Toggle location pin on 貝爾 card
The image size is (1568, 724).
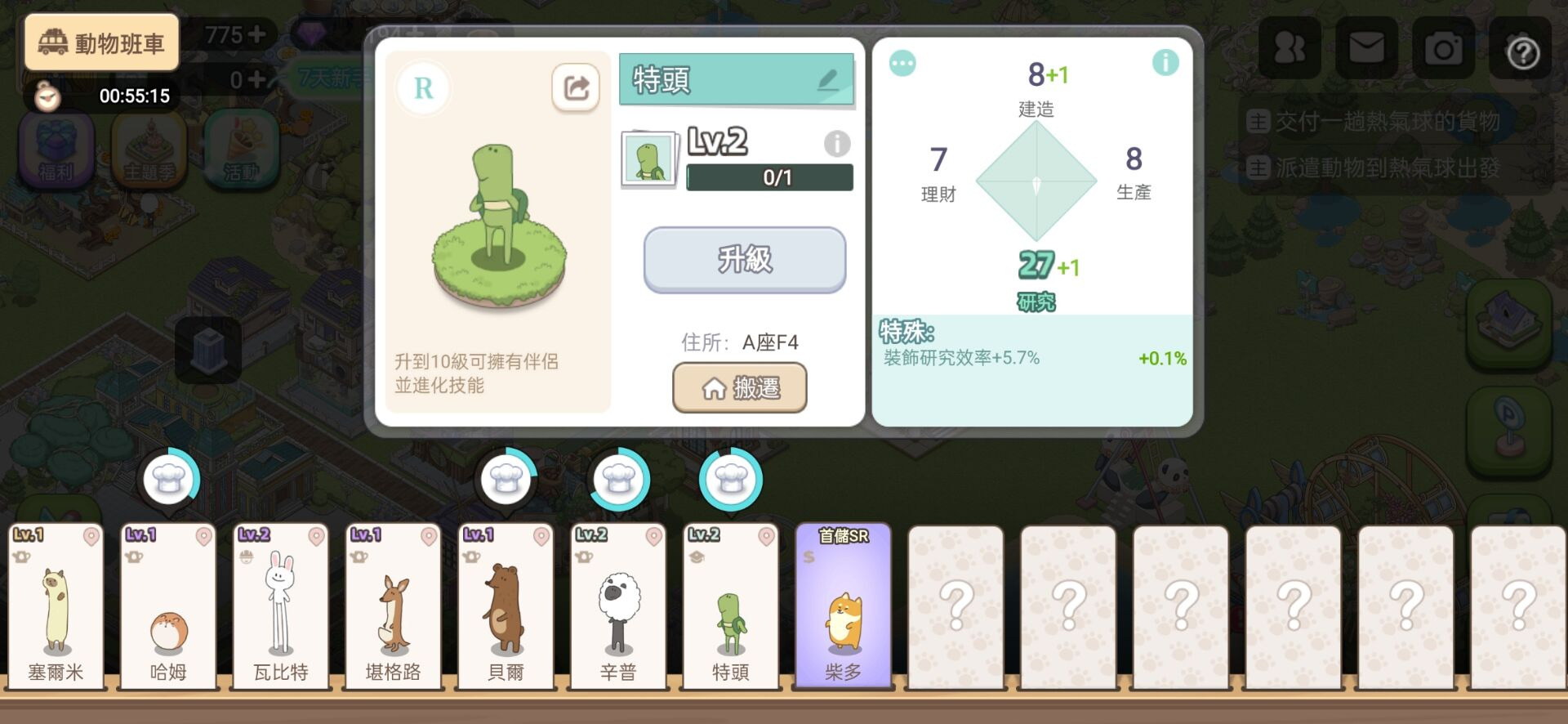[x=541, y=537]
